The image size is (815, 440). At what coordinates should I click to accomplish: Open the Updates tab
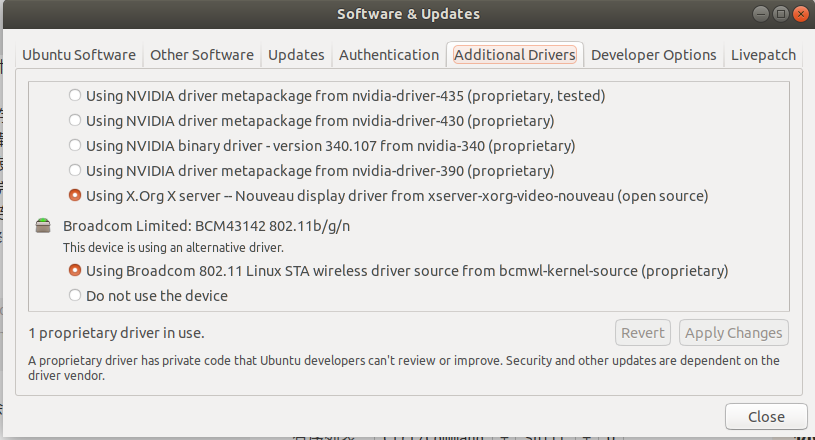pos(296,55)
